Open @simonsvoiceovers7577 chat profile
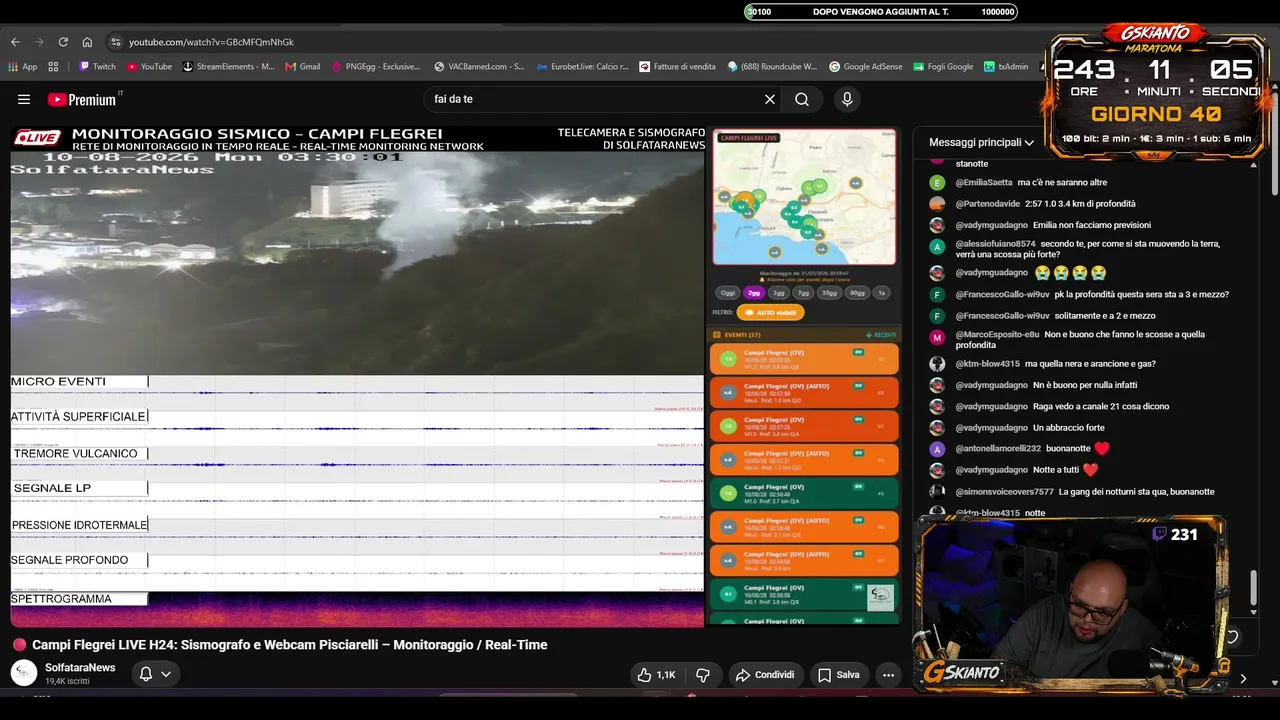 coord(1004,492)
